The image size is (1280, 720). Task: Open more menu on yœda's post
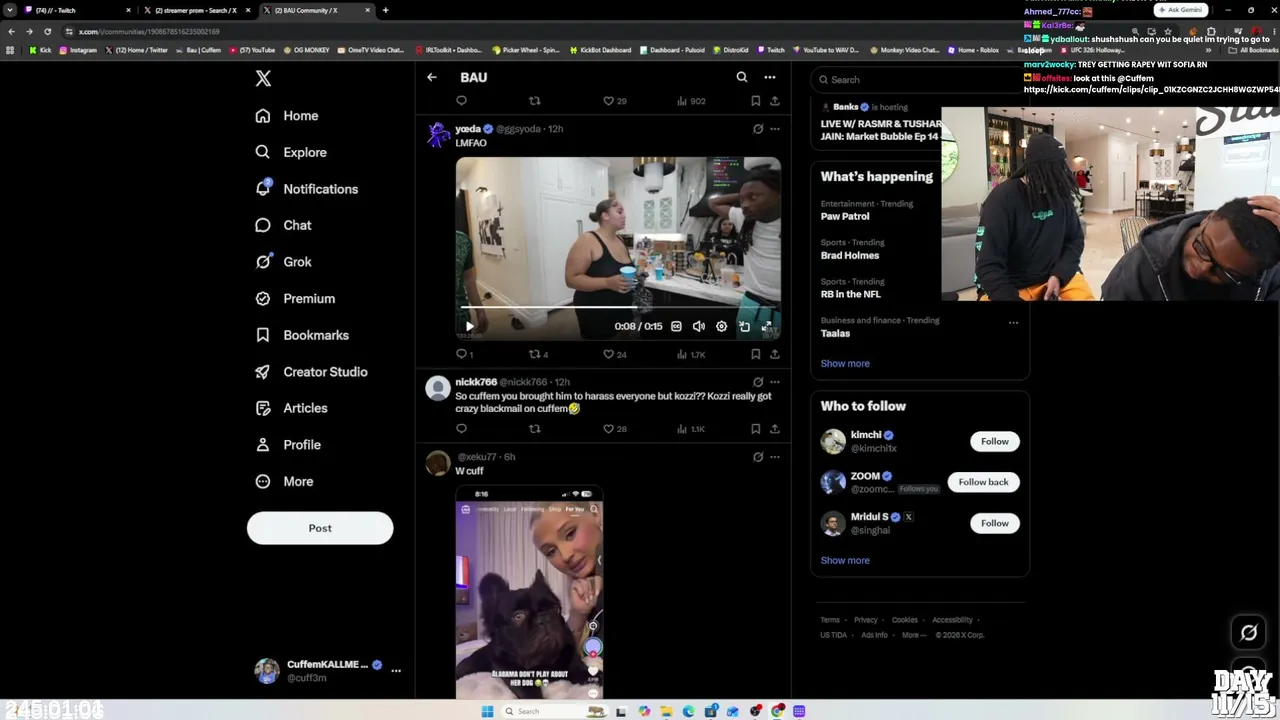point(775,129)
